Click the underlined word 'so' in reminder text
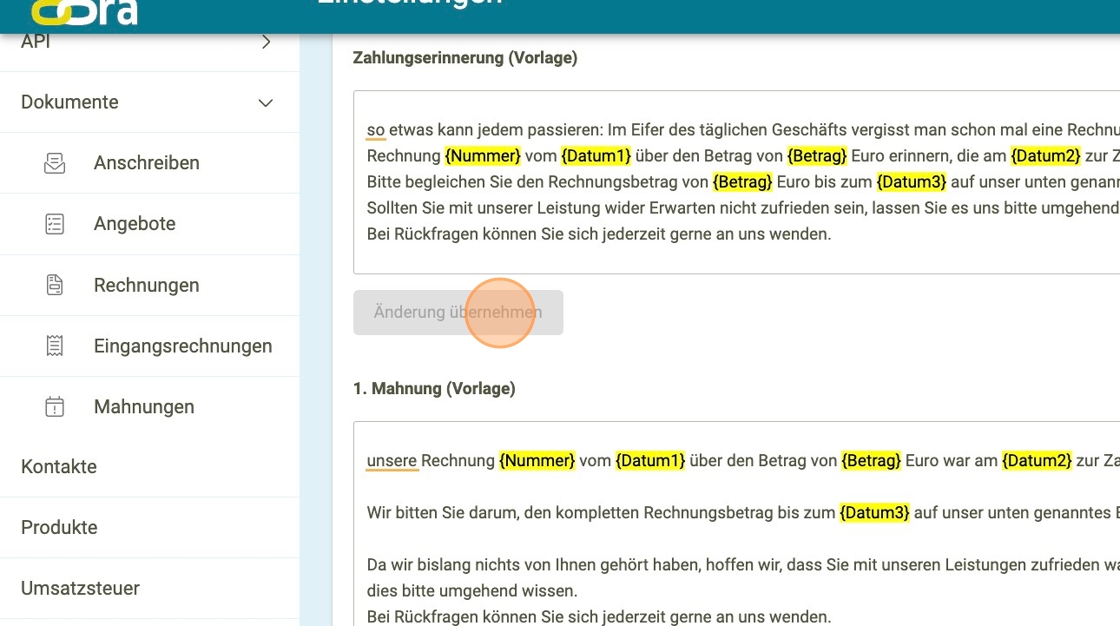The width and height of the screenshot is (1120, 626). click(376, 130)
